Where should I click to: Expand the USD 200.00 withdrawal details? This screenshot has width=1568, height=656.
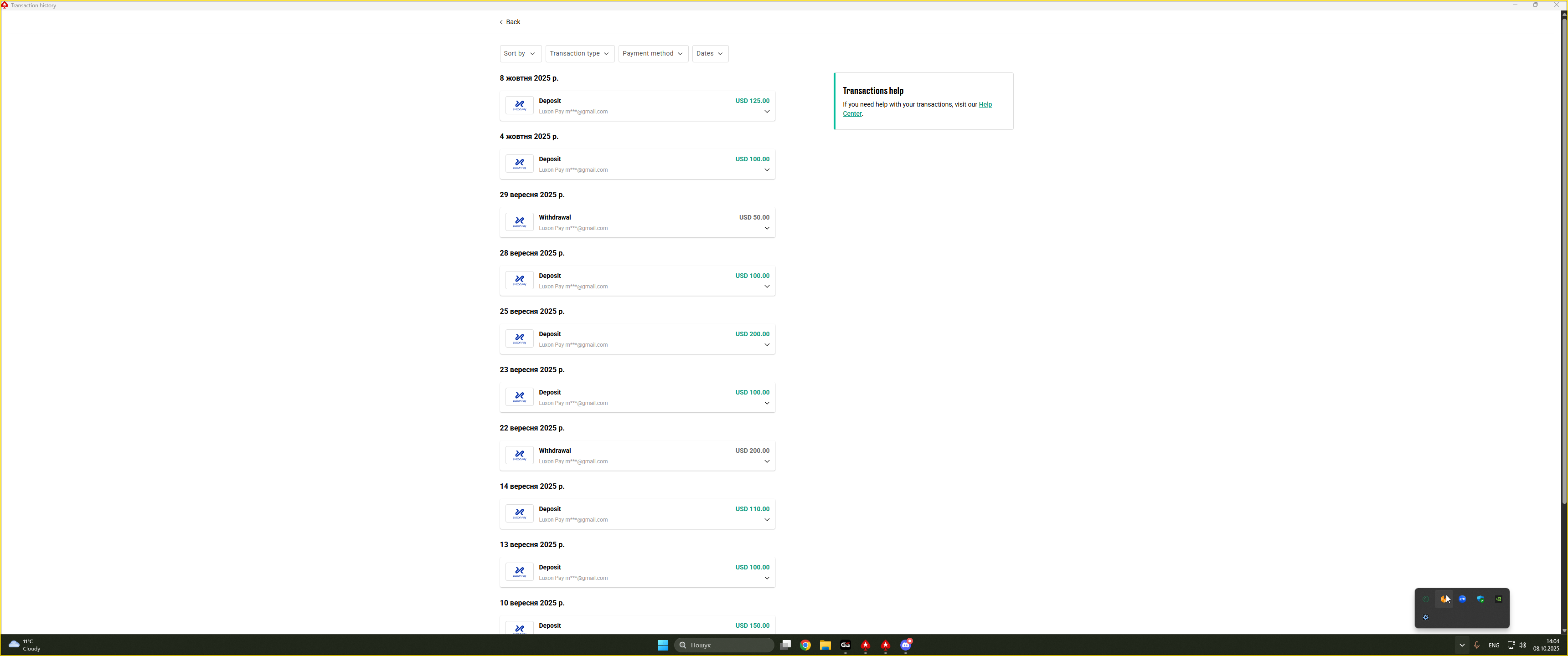(x=767, y=462)
